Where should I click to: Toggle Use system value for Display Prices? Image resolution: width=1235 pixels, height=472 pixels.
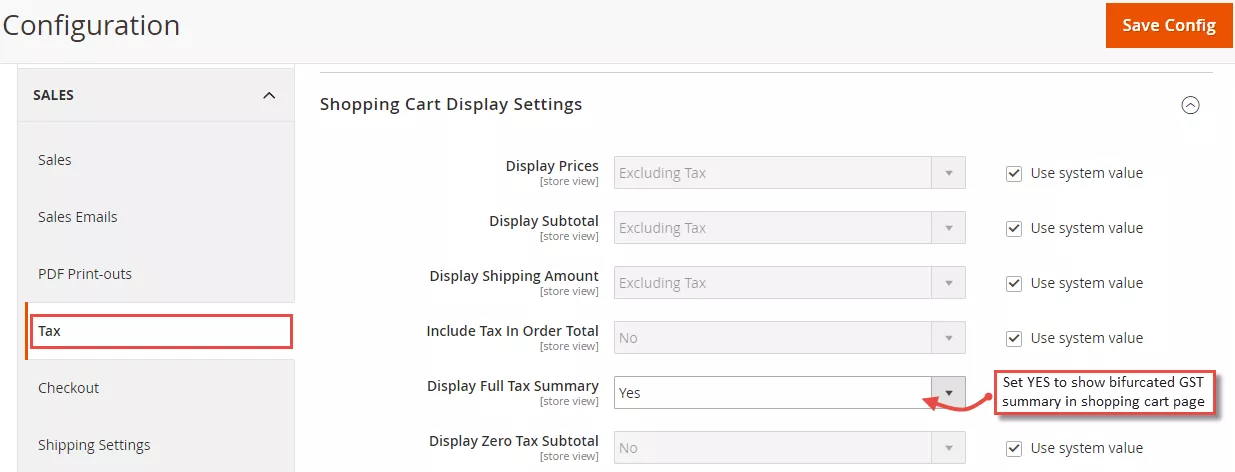pos(1013,173)
